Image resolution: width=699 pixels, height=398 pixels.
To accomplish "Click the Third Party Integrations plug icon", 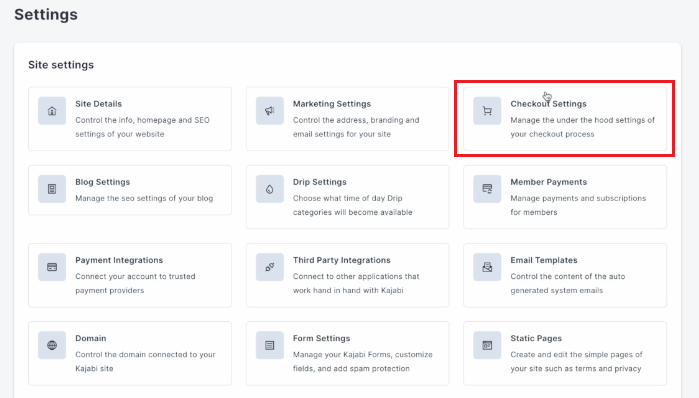I will click(270, 267).
